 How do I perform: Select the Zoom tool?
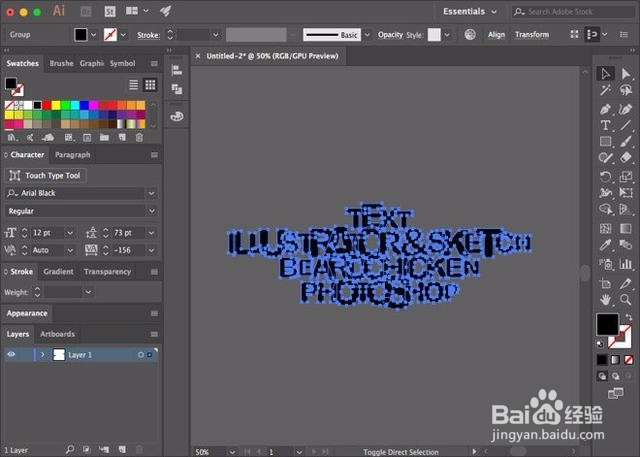(626, 300)
